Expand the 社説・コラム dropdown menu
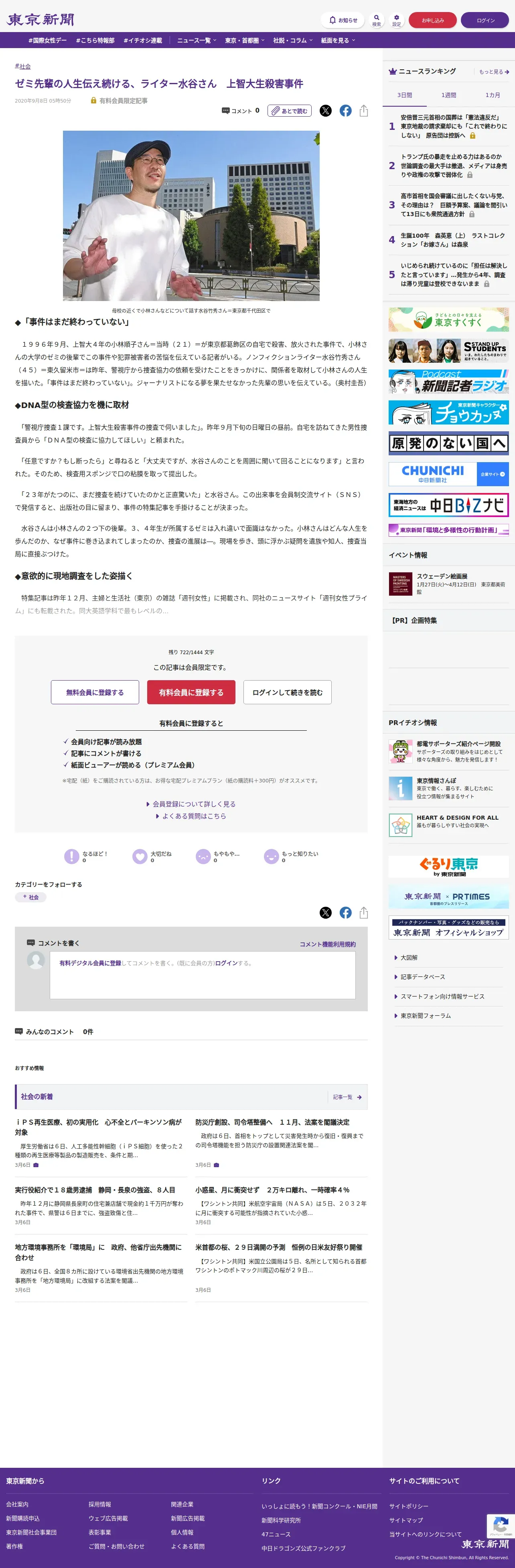The image size is (515, 1568). point(293,40)
